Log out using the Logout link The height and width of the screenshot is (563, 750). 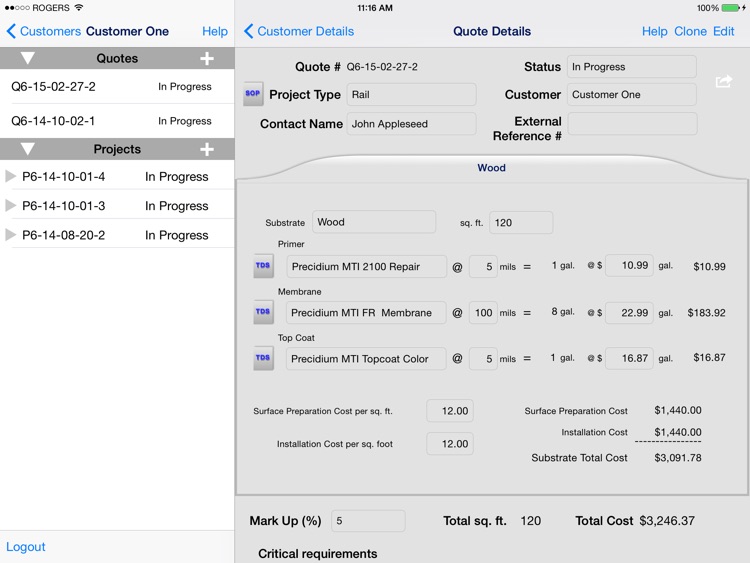click(26, 547)
